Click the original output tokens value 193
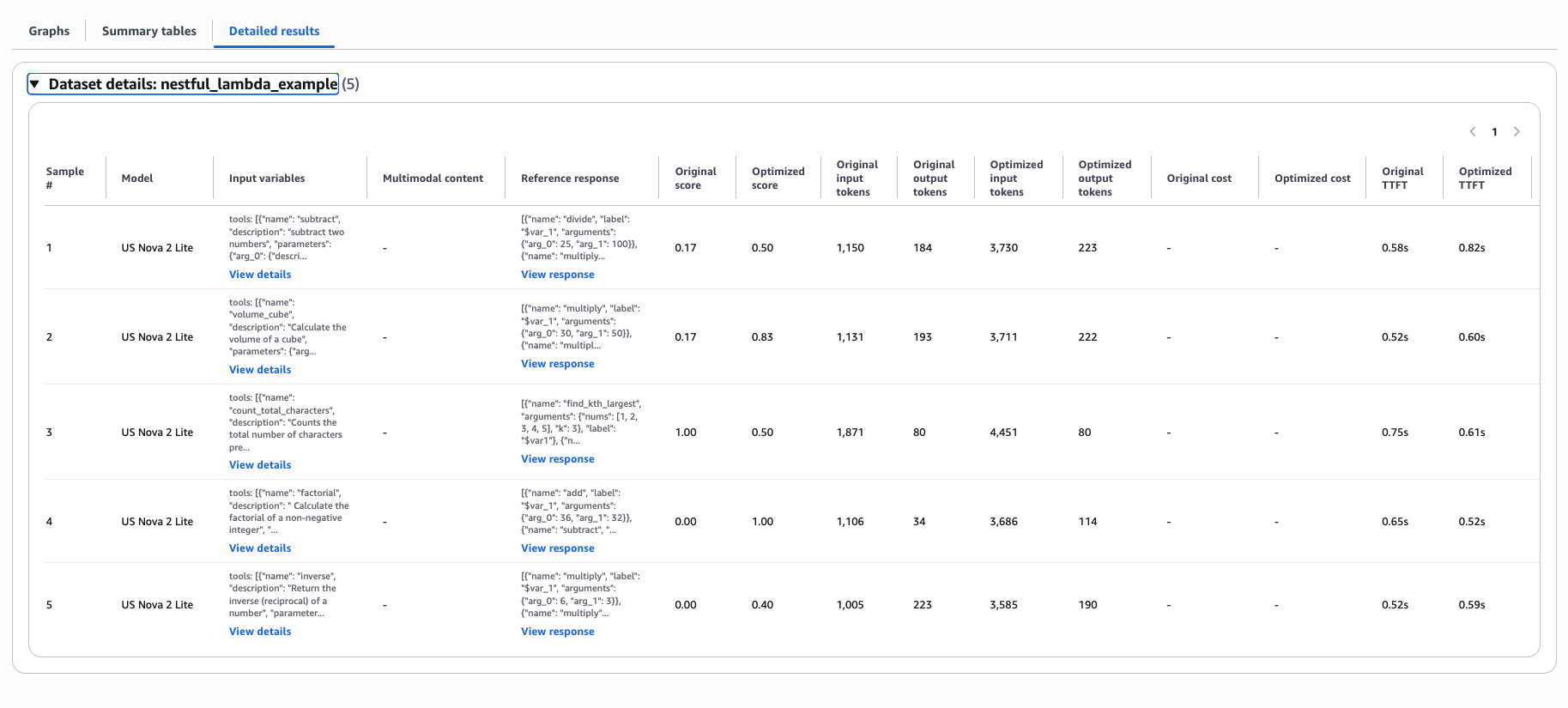 pos(923,337)
